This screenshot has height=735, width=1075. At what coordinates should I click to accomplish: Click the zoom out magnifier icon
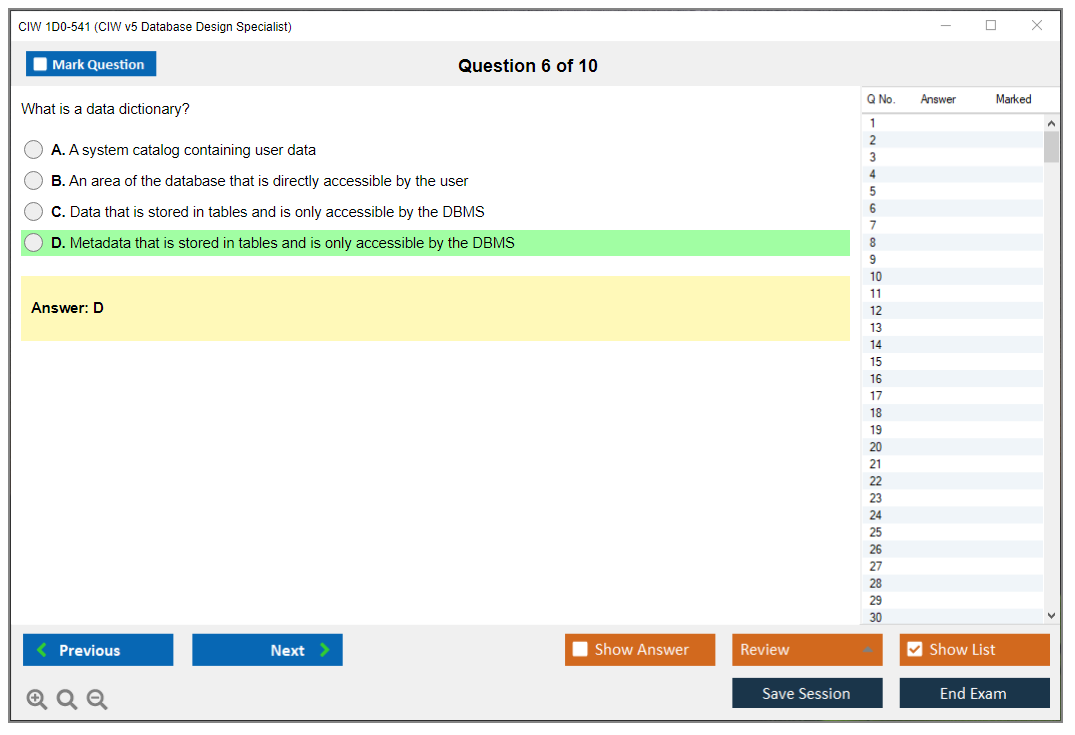[x=97, y=700]
